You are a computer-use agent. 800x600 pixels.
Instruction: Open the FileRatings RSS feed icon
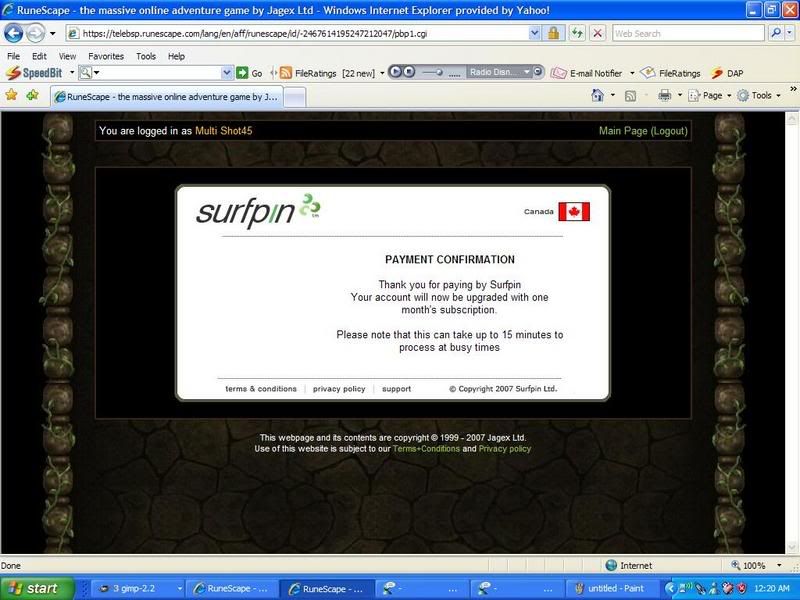[286, 73]
